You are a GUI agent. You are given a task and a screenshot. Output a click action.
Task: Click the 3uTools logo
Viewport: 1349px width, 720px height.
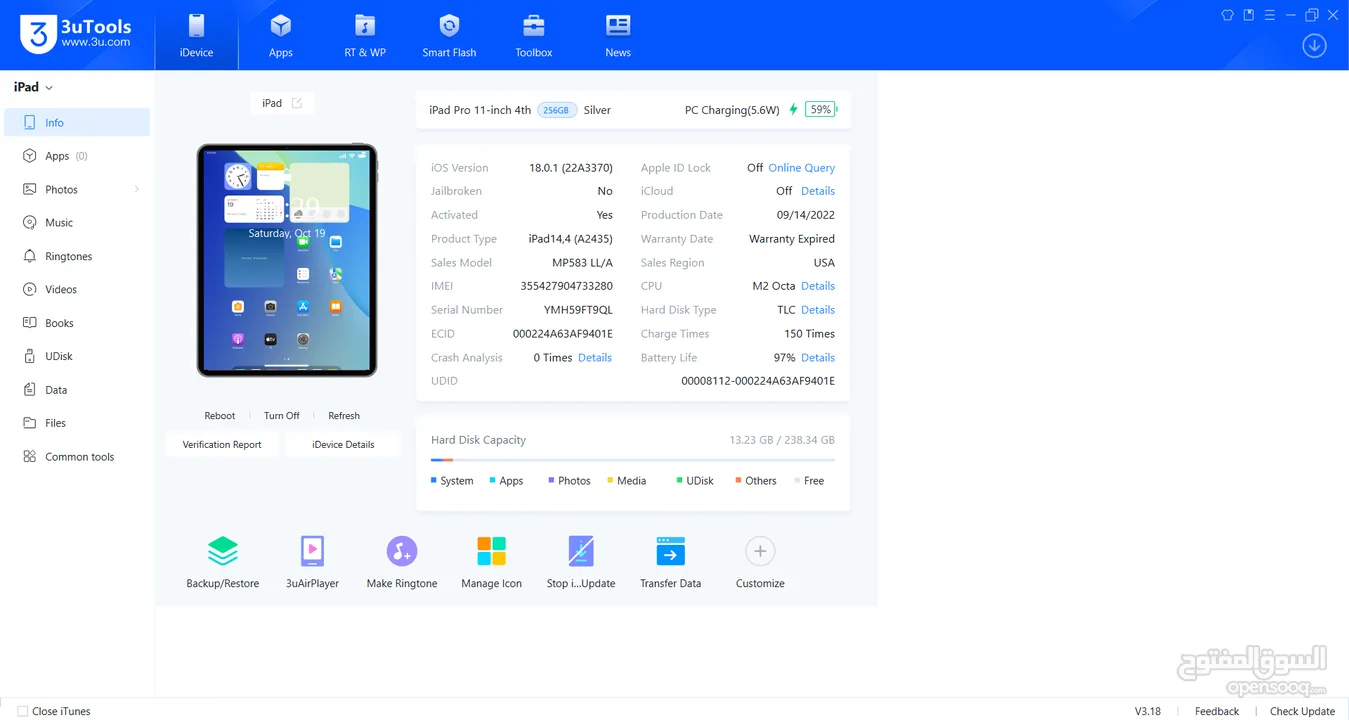tap(75, 34)
